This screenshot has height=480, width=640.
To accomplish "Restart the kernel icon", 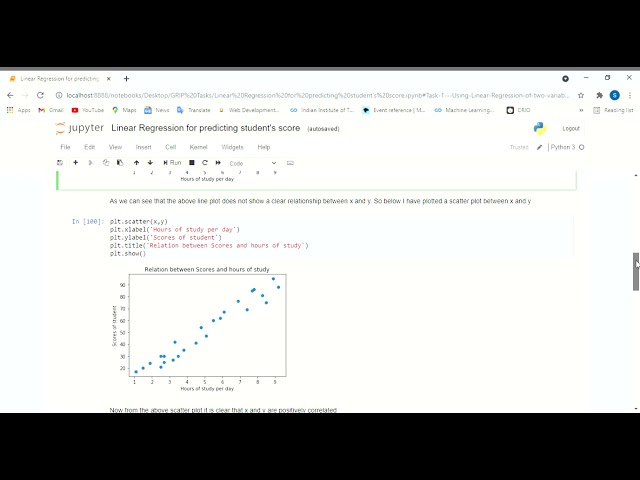I will 205,163.
